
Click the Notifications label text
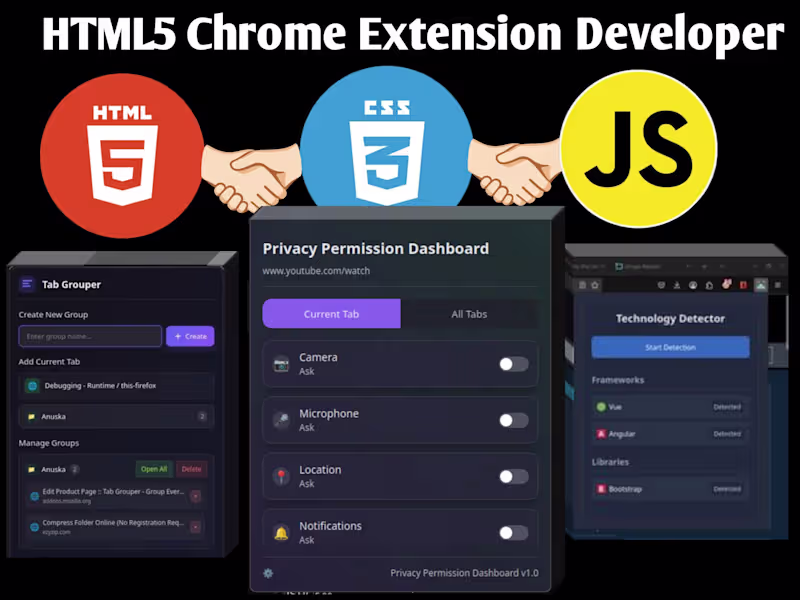pyautogui.click(x=331, y=526)
